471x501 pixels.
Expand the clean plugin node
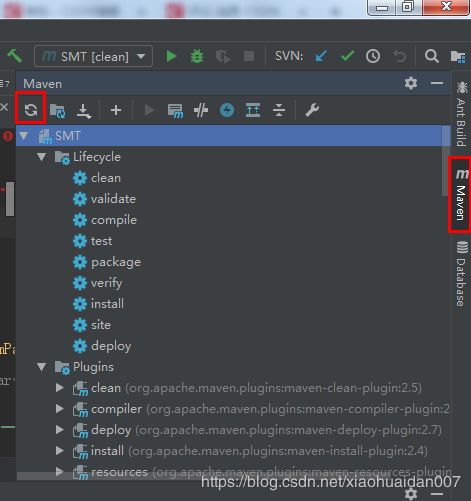[60, 388]
